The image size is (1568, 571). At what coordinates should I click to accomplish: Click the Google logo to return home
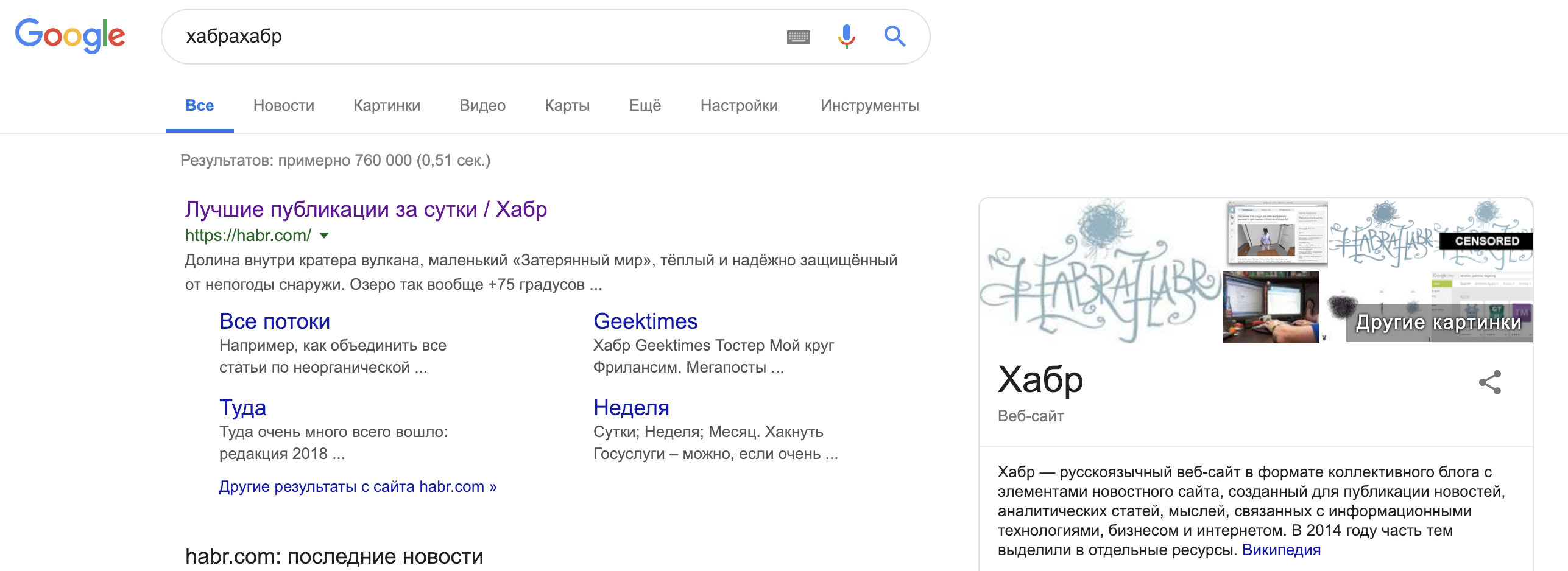click(x=70, y=35)
